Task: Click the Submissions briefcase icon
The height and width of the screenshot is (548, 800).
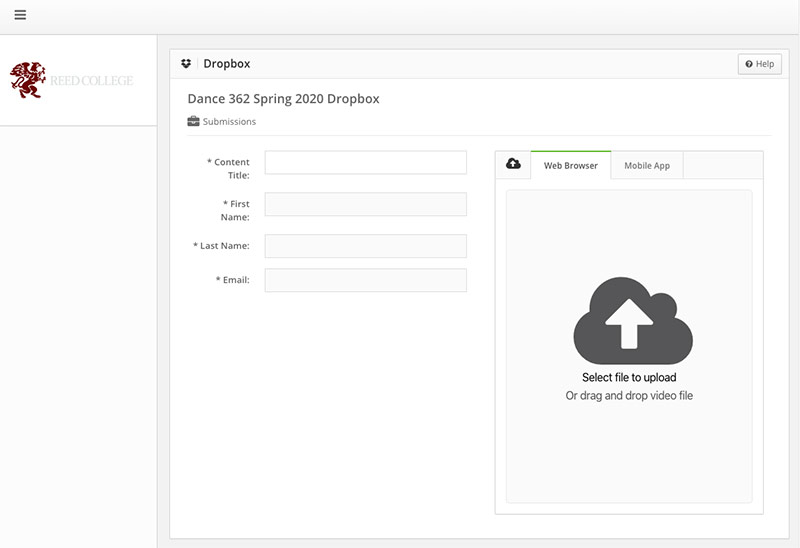Action: click(x=193, y=121)
